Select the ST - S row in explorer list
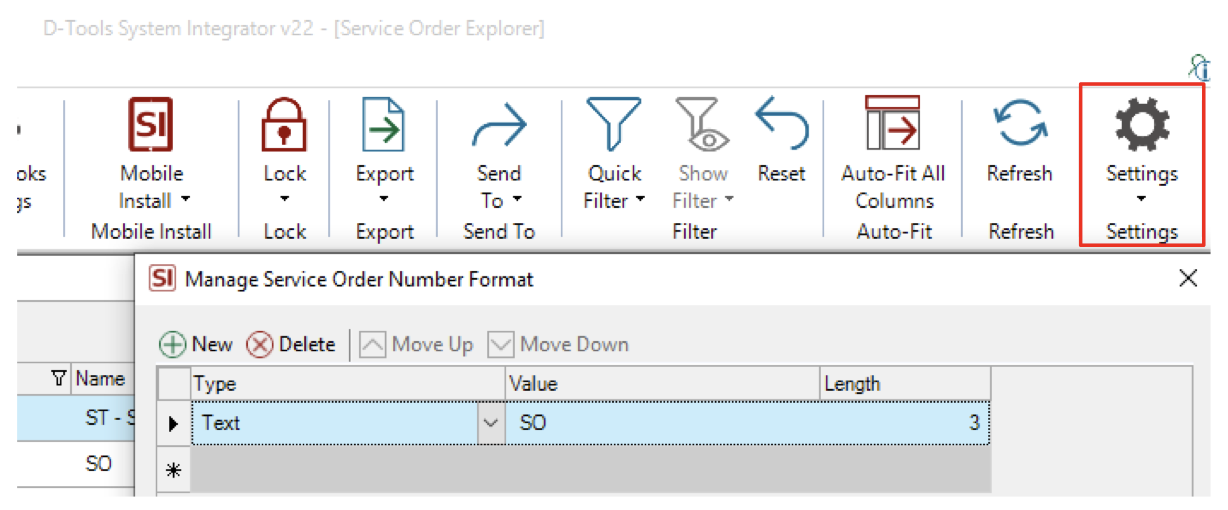Image resolution: width=1228 pixels, height=510 pixels. (x=75, y=419)
